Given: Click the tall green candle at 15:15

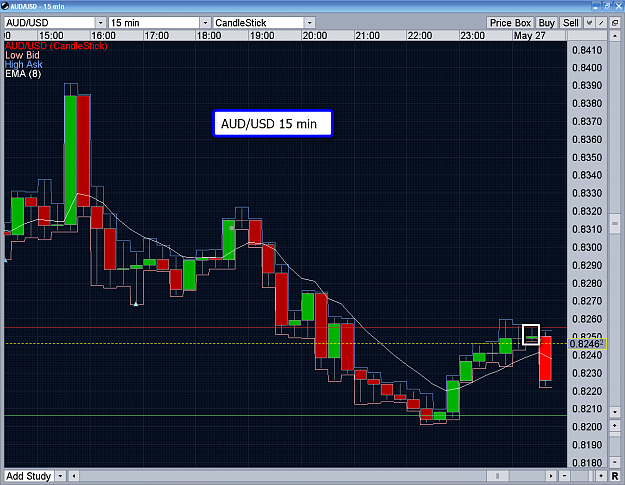Looking at the screenshot, I should tap(71, 160).
